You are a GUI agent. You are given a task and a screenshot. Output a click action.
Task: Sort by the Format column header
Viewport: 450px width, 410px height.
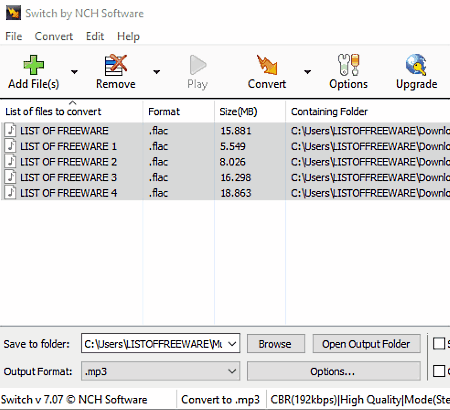tap(179, 111)
